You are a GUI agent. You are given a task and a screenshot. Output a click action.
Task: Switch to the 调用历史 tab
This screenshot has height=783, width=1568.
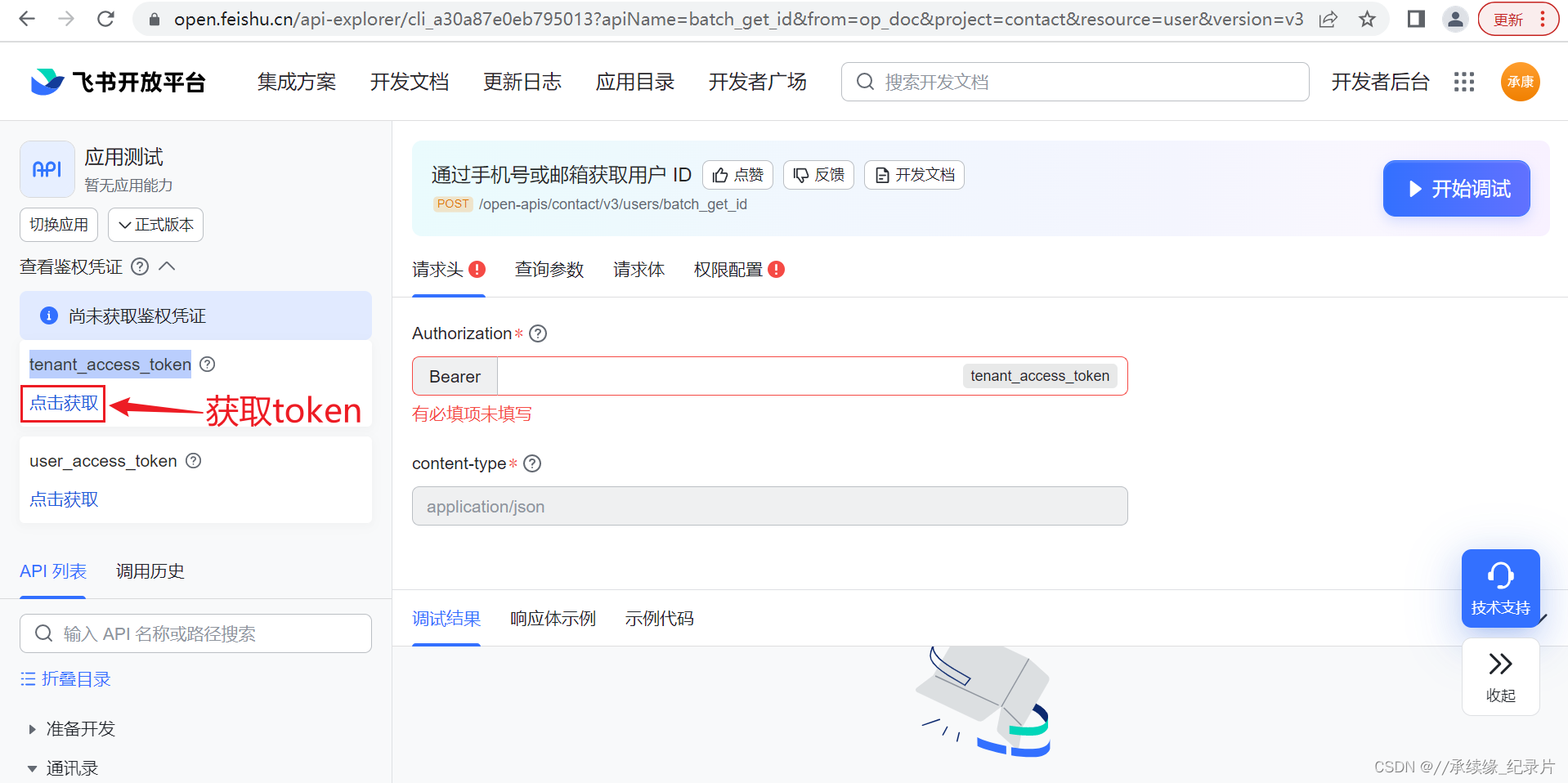150,571
